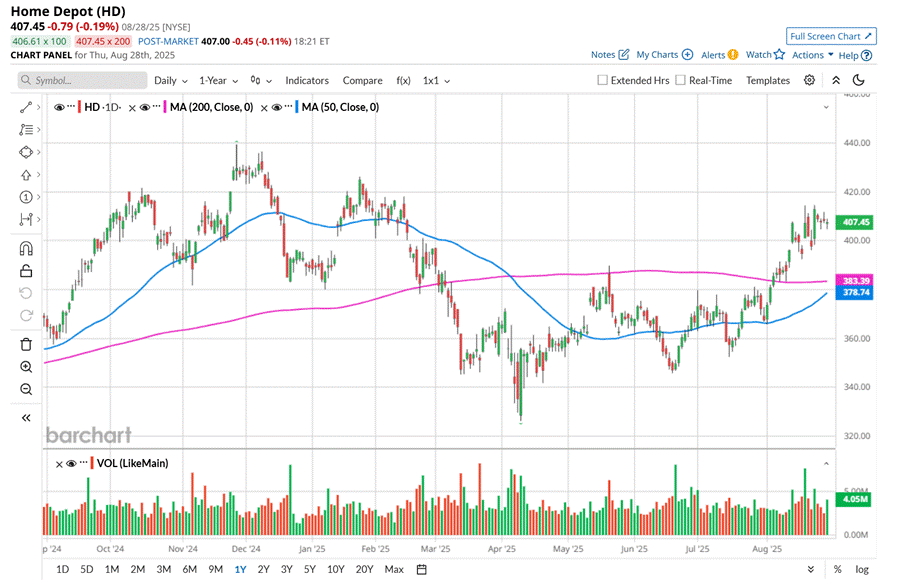Select the measure range tool
Screen dimensions: 904x586
pyautogui.click(x=26, y=220)
